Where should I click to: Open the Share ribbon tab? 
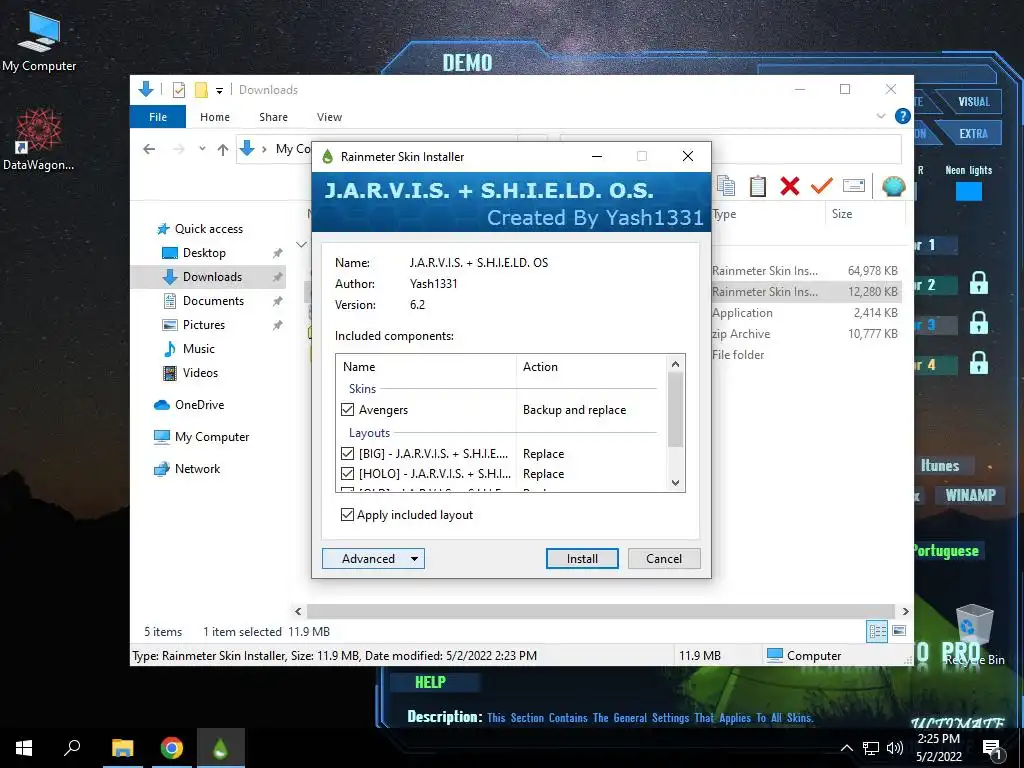click(x=273, y=117)
